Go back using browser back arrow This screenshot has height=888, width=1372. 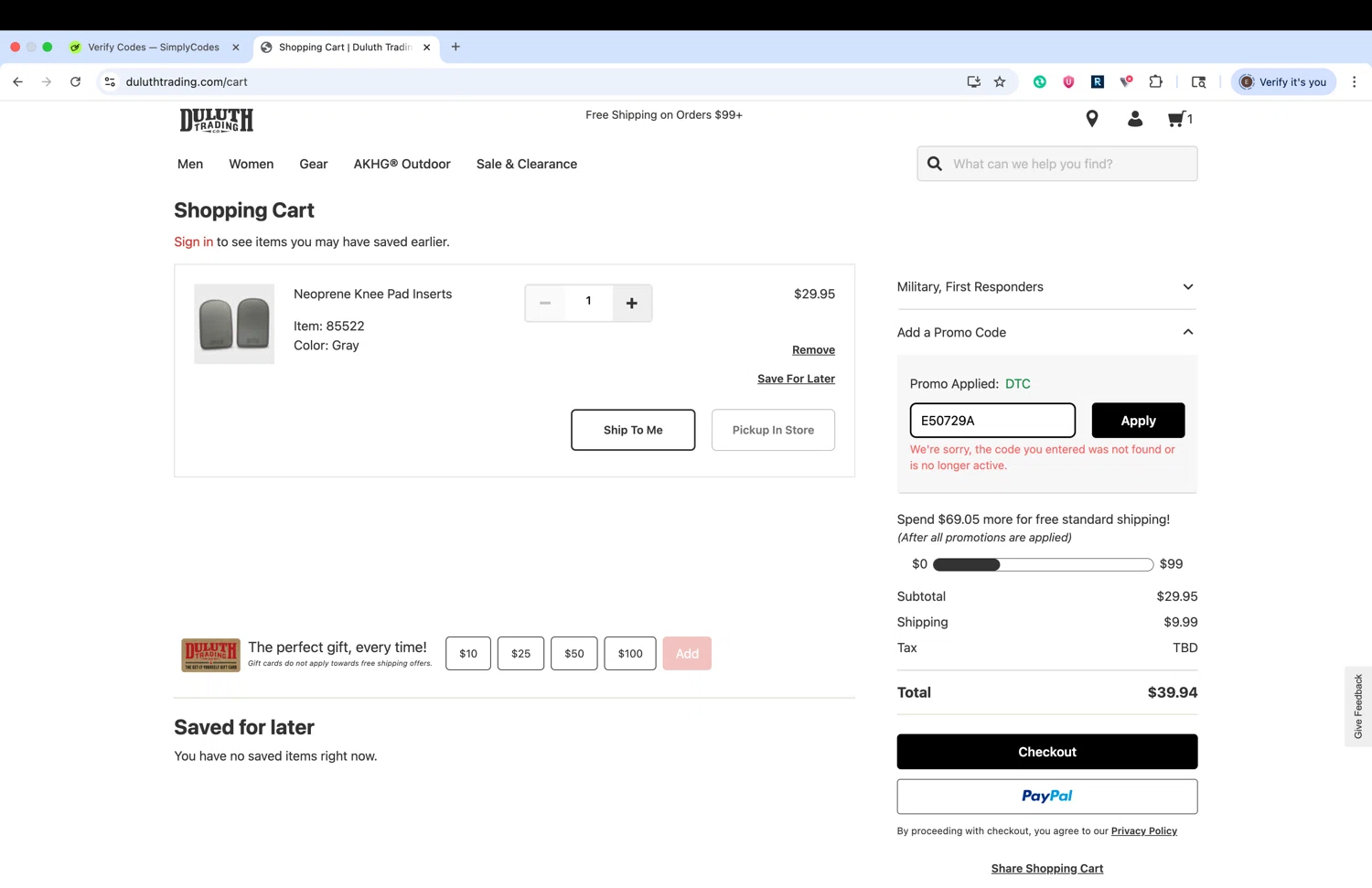[17, 82]
